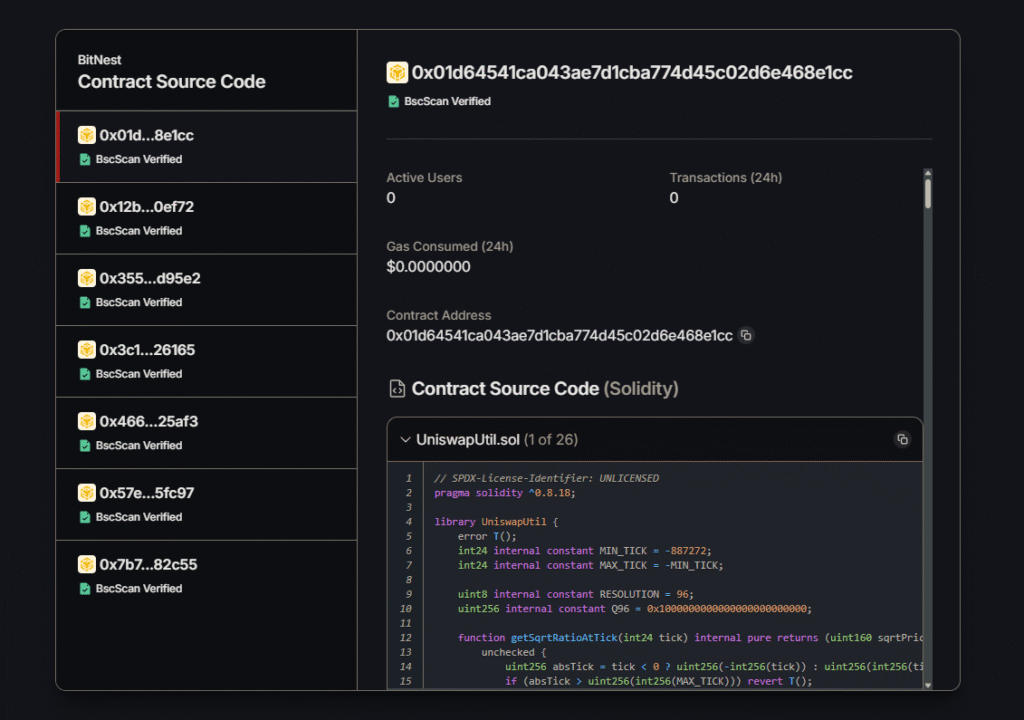Click the Gas Consumed (24h) value $0.0000000

pos(428,267)
